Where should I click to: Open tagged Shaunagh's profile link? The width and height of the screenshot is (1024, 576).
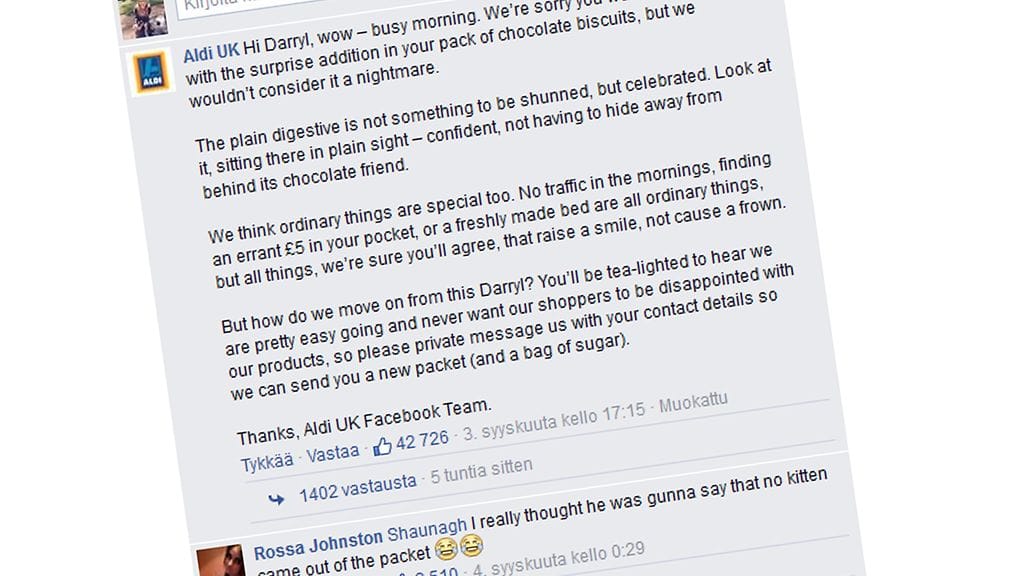point(427,530)
